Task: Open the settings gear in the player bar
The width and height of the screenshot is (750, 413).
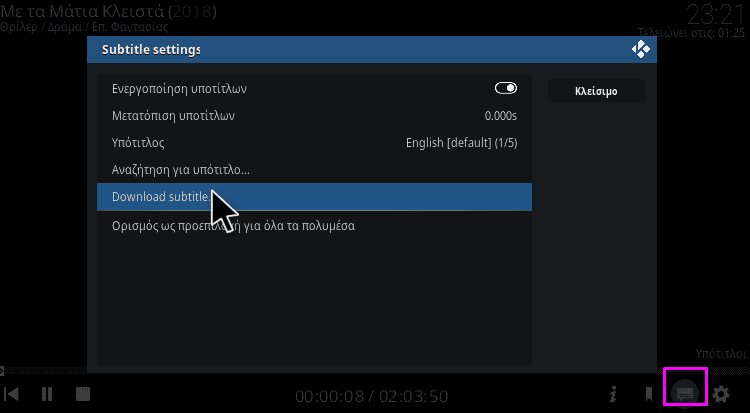Action: [x=721, y=394]
